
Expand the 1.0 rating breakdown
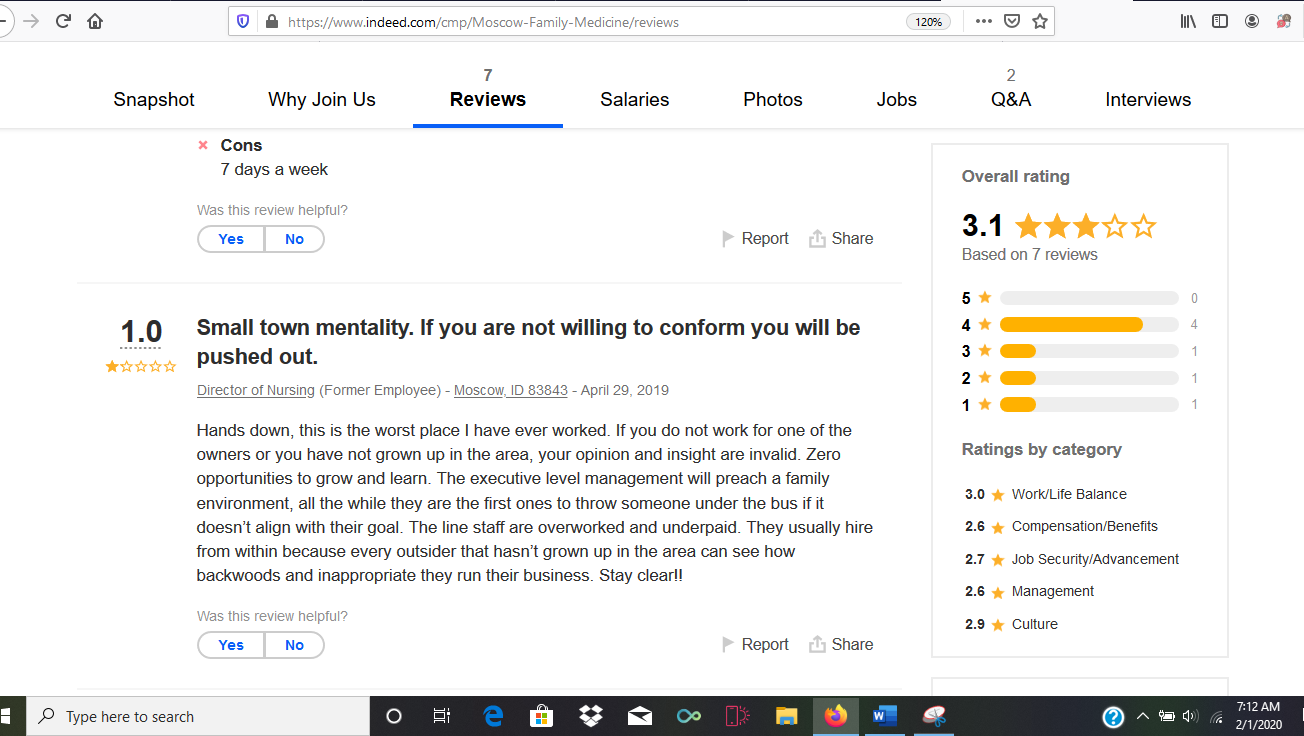click(141, 331)
